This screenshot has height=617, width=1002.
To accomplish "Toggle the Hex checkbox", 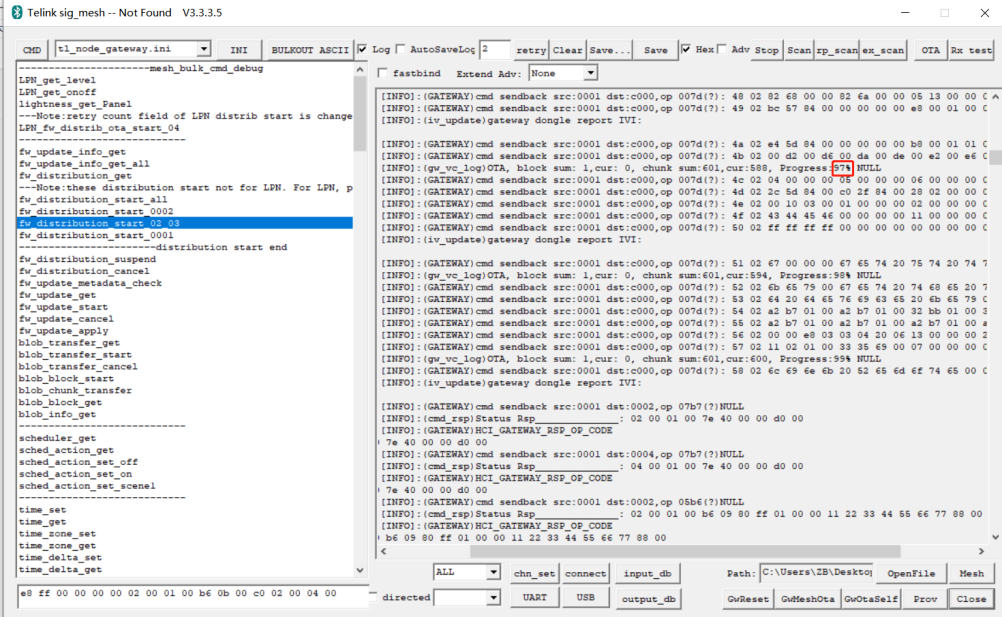I will coord(686,49).
